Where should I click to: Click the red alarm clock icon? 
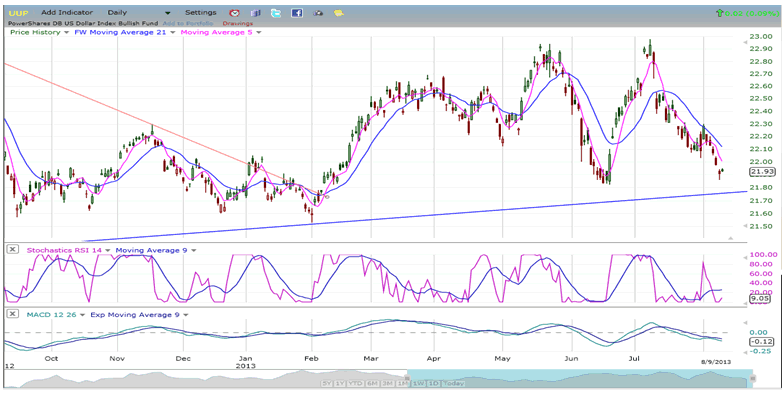click(236, 12)
